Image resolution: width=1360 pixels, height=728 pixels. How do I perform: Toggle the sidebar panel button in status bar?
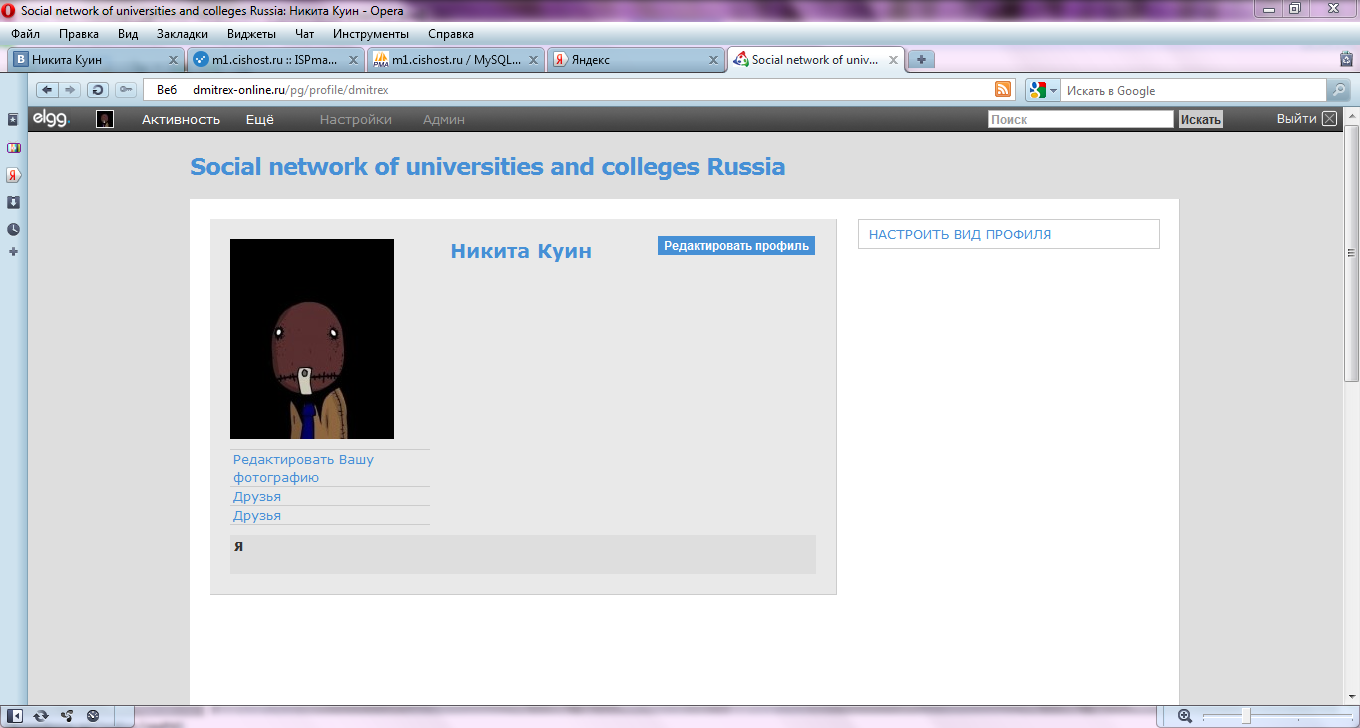click(x=17, y=716)
